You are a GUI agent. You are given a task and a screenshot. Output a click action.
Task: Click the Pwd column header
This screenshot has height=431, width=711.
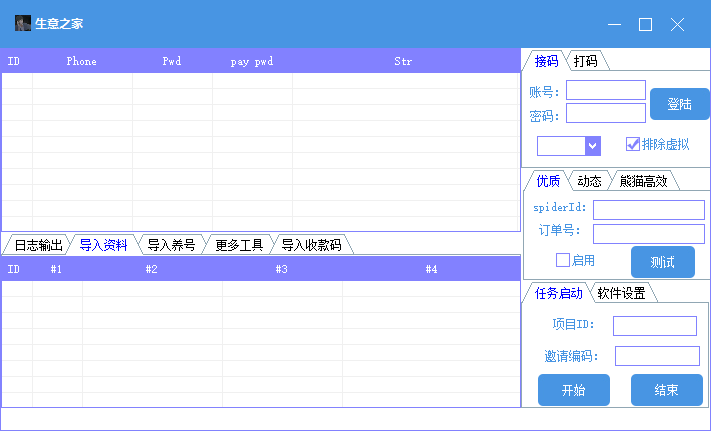point(172,61)
